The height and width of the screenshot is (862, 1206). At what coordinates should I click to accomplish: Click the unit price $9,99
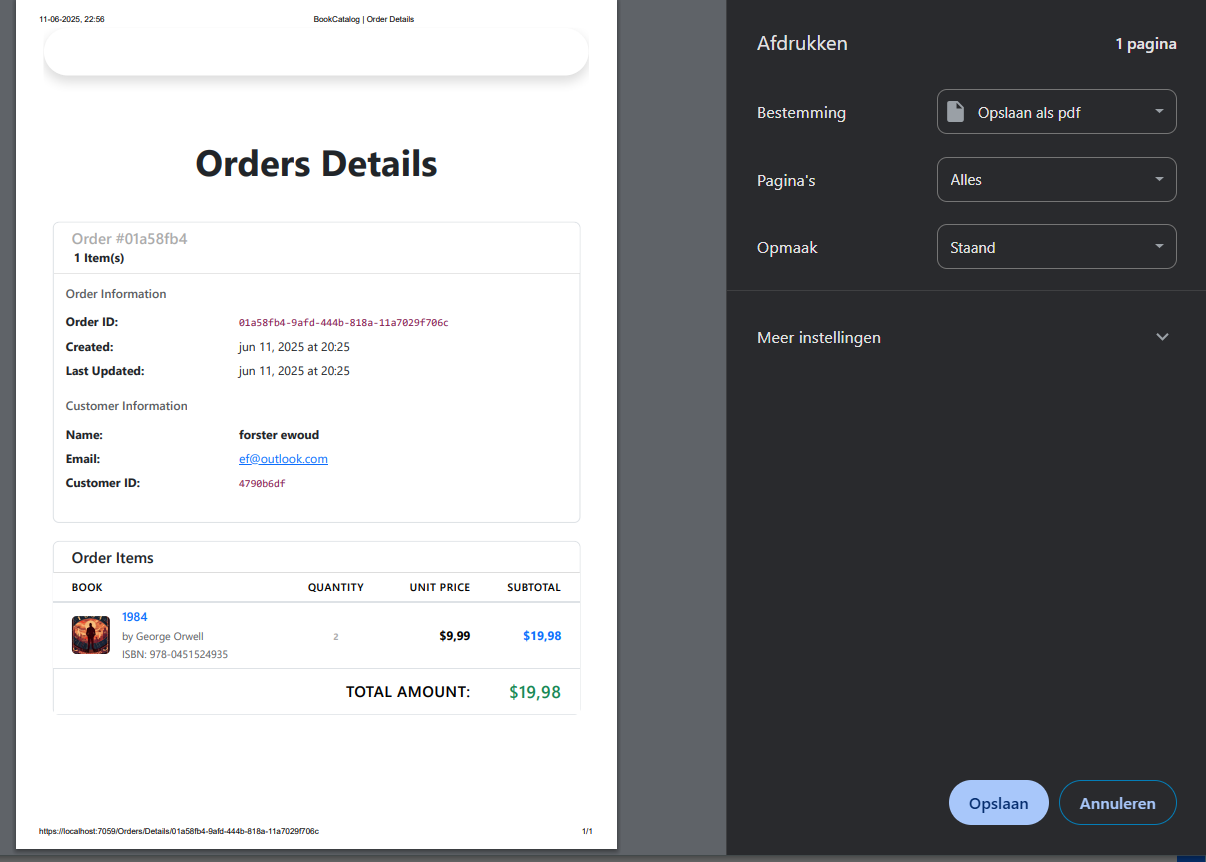(x=455, y=636)
